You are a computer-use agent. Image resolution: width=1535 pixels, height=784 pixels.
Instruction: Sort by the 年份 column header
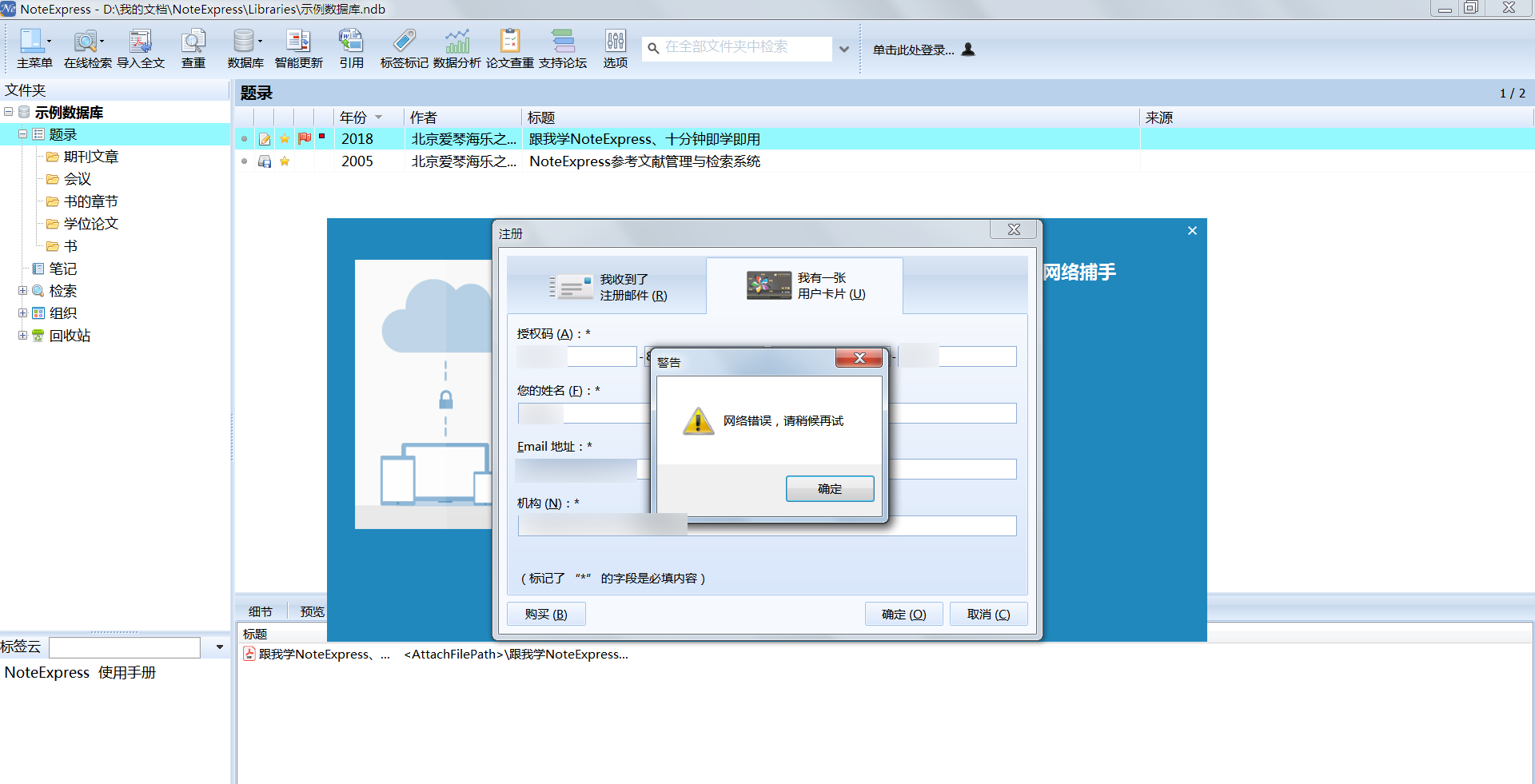(x=369, y=117)
